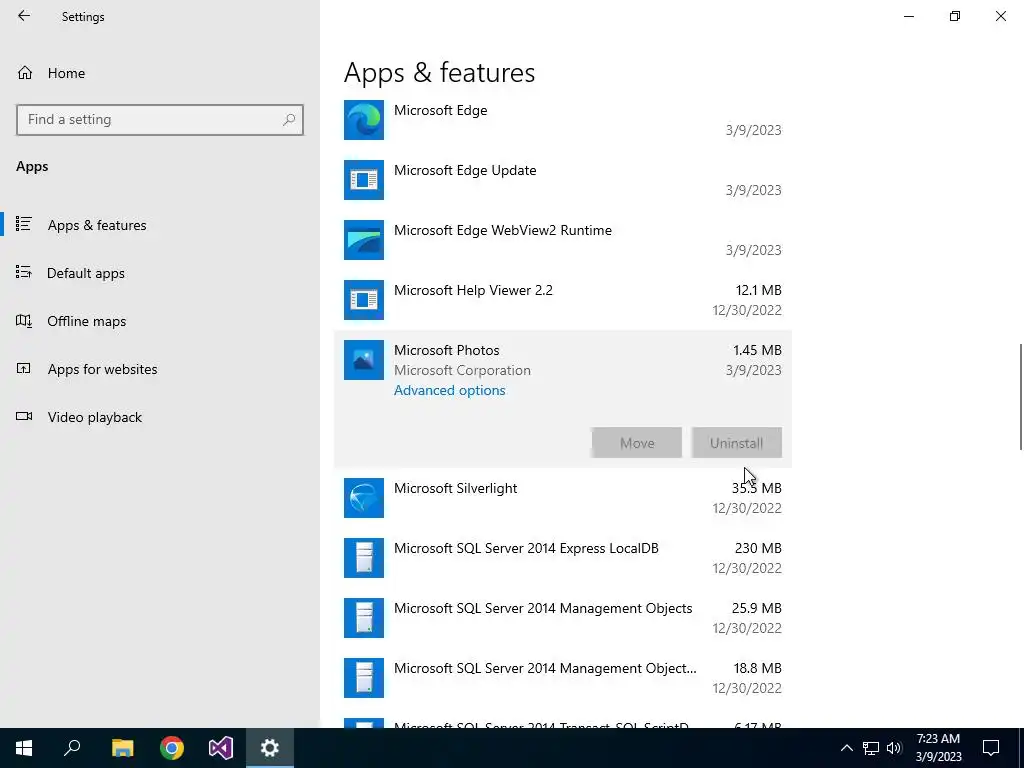Select the Microsoft Silverlight entry name

[x=455, y=488]
